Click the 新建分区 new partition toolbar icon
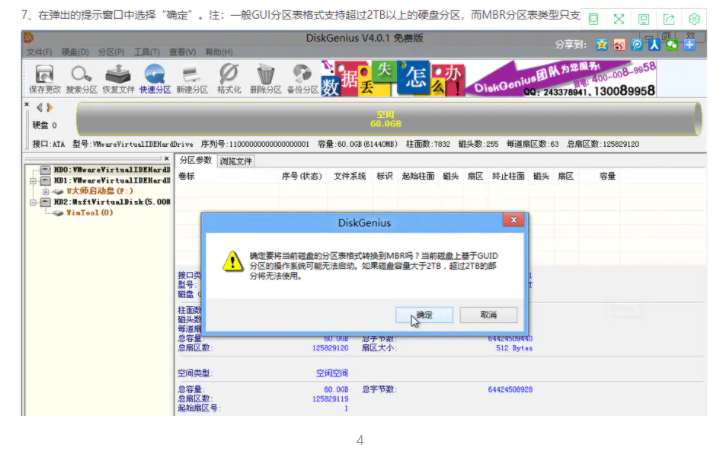Viewport: 716px width, 460px height. click(192, 79)
